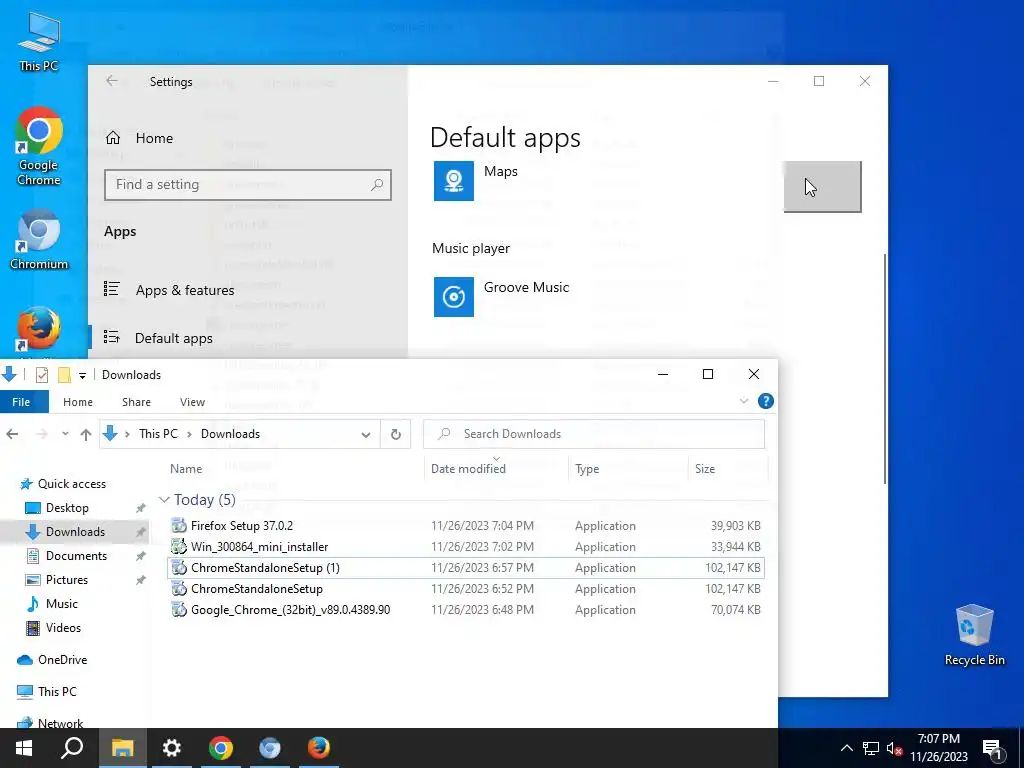Image resolution: width=1024 pixels, height=768 pixels.
Task: Click Properties quick access toolbar icon
Action: tap(42, 375)
